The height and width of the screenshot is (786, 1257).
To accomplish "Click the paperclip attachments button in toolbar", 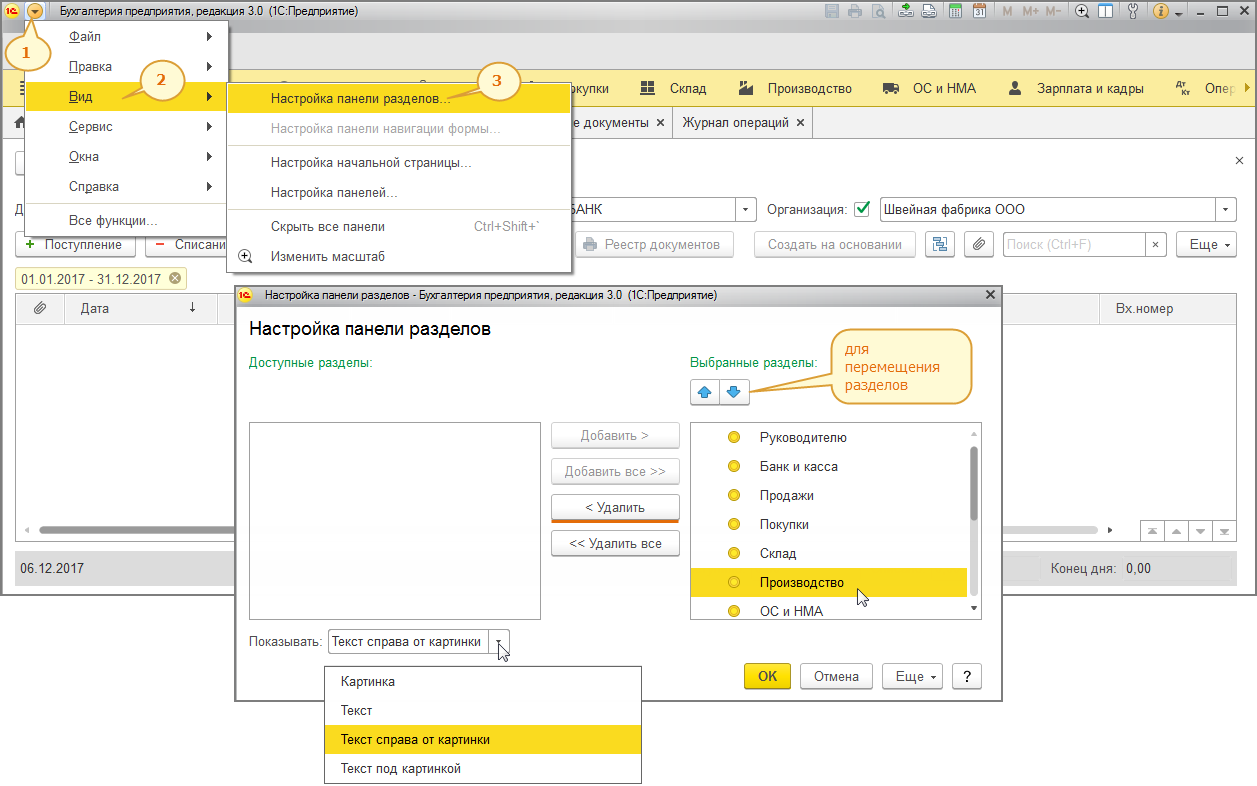I will [x=979, y=244].
